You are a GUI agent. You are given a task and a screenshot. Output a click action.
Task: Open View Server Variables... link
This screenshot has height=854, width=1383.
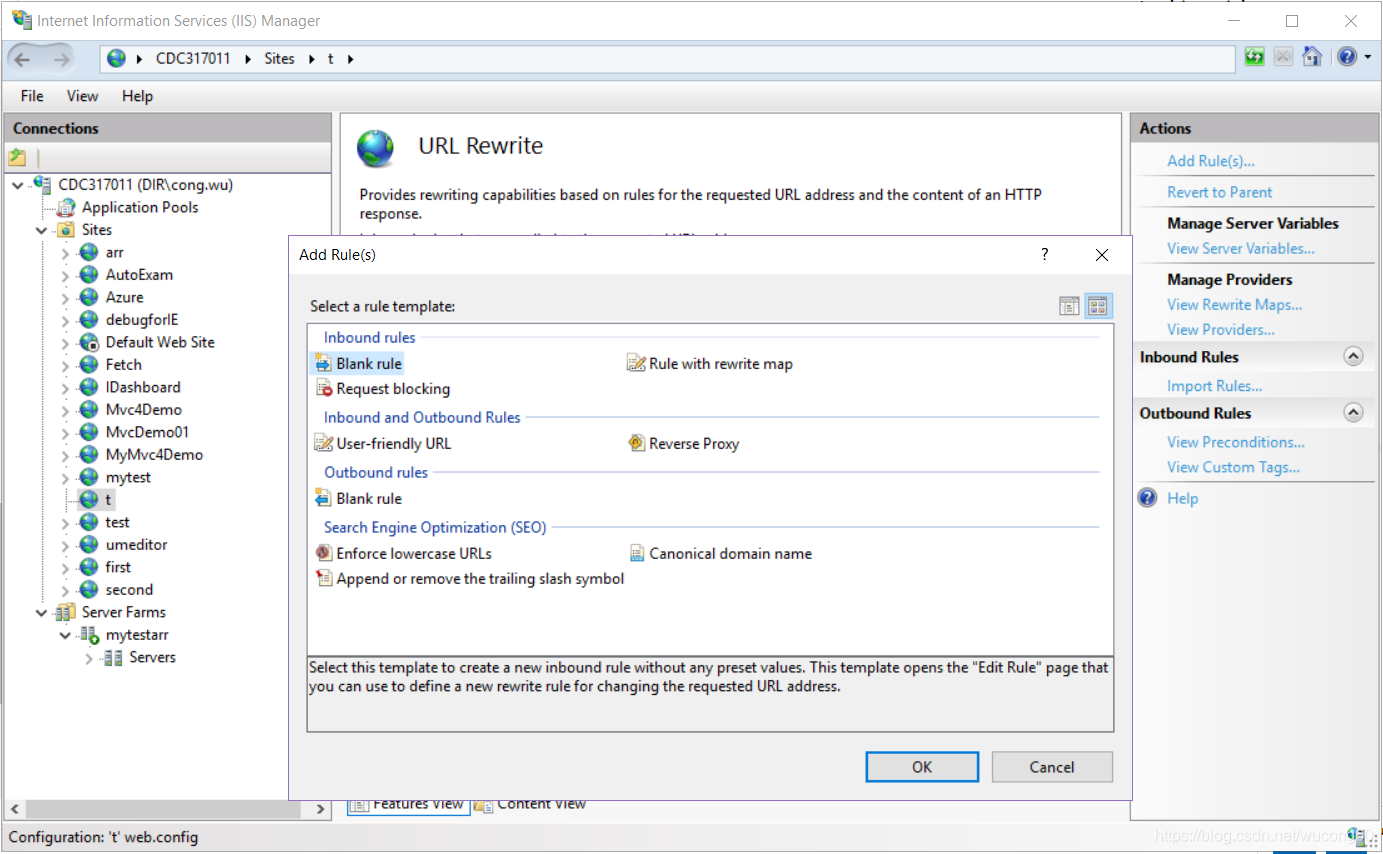pos(1241,248)
